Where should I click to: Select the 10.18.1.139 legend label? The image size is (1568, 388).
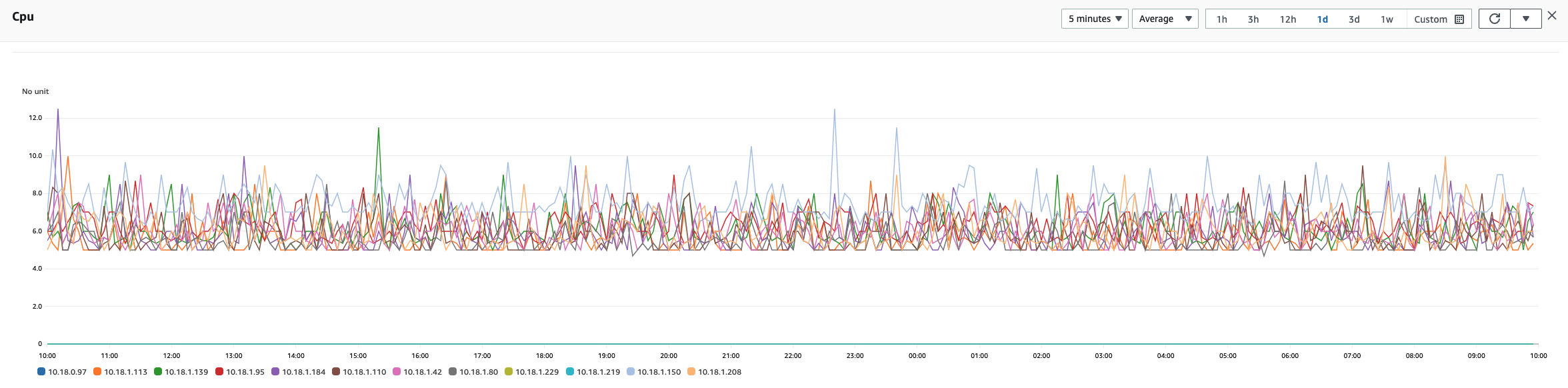[187, 372]
